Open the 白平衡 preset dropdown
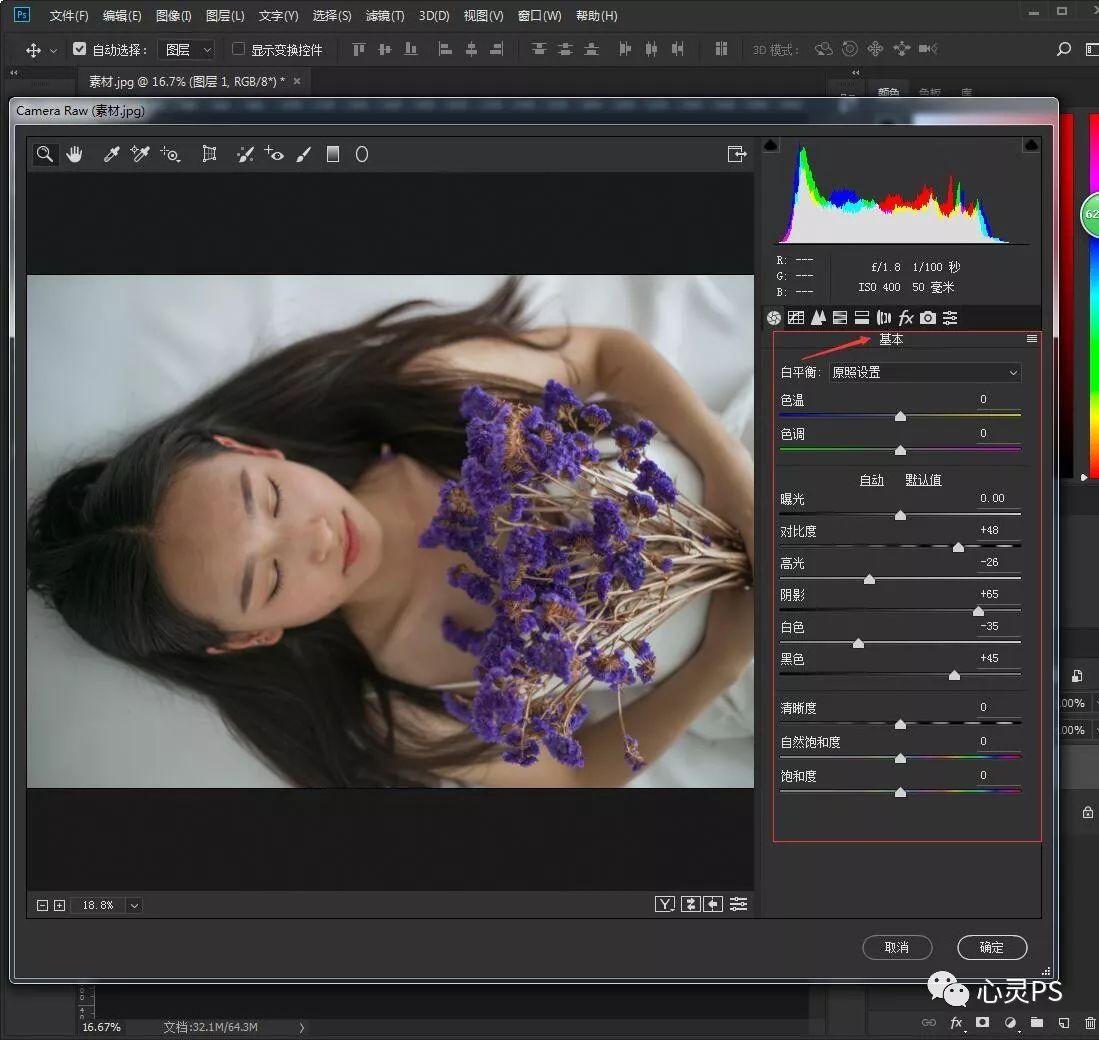 pos(925,372)
